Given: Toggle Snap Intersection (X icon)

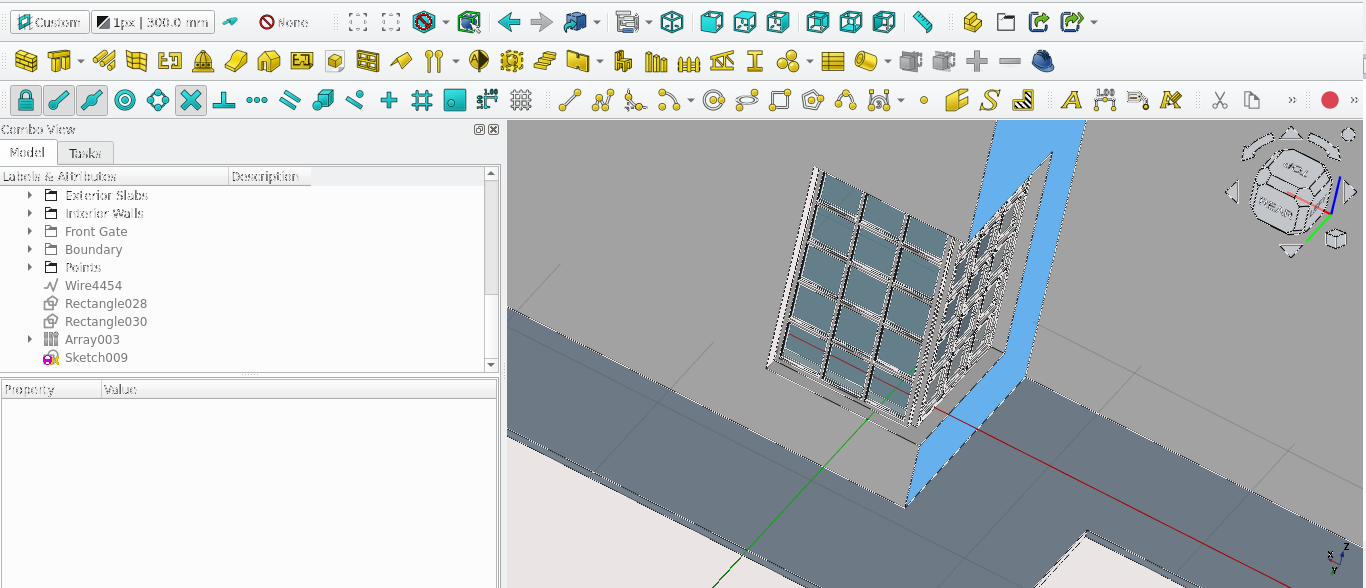Looking at the screenshot, I should pos(191,100).
